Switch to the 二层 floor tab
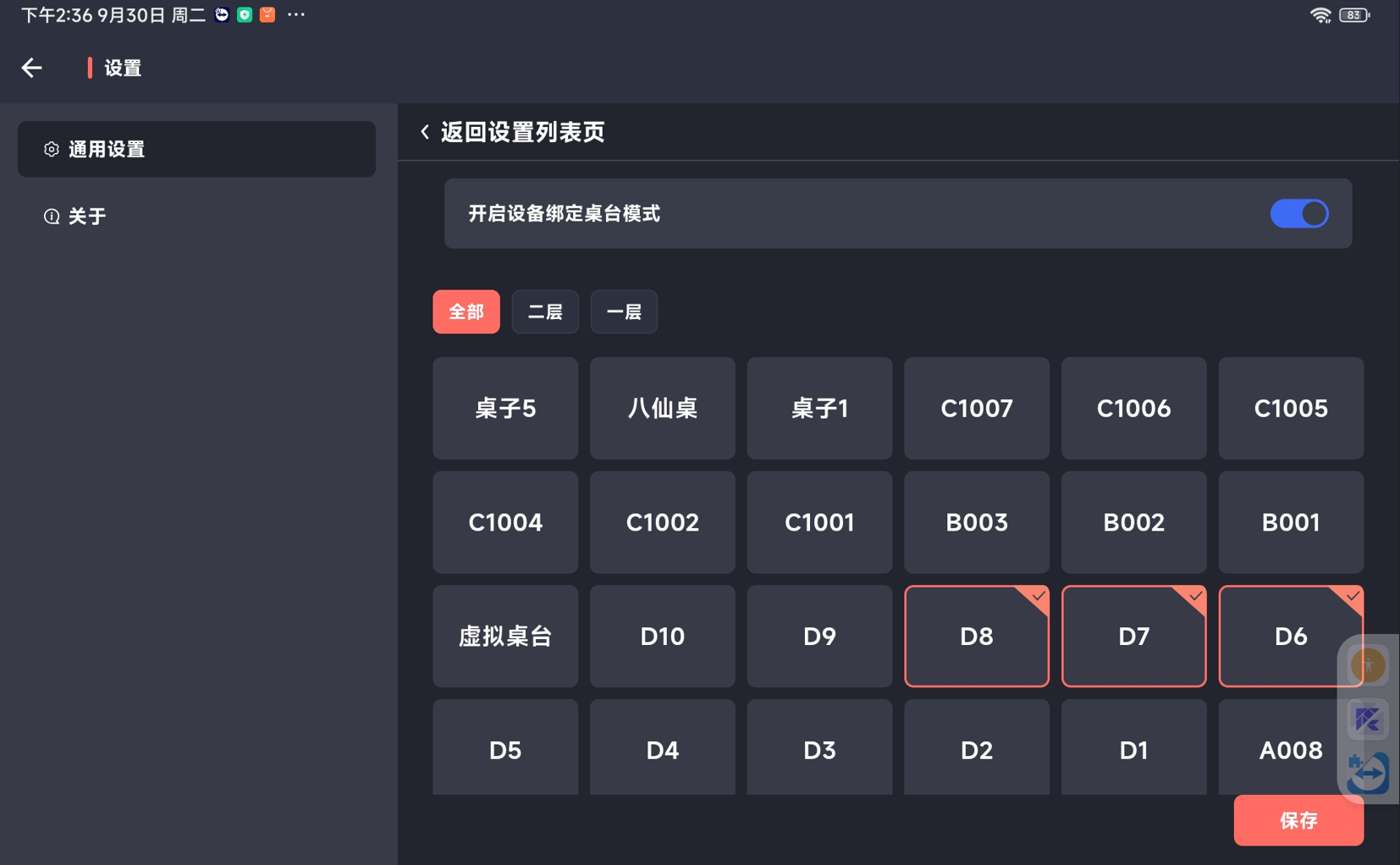This screenshot has width=1400, height=865. (545, 312)
